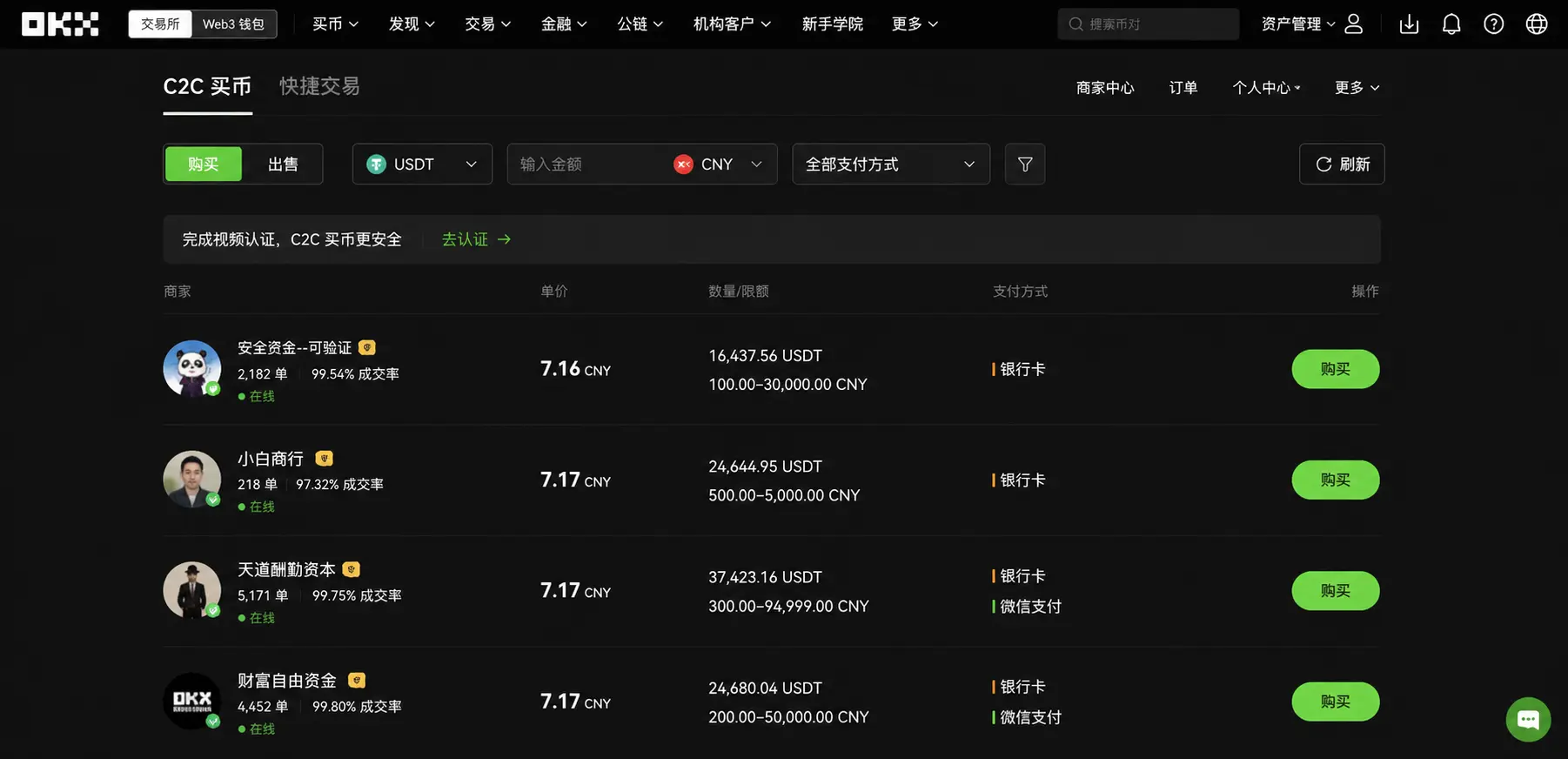Viewport: 1568px width, 759px height.
Task: Click the 刷新 refresh button
Action: [x=1342, y=164]
